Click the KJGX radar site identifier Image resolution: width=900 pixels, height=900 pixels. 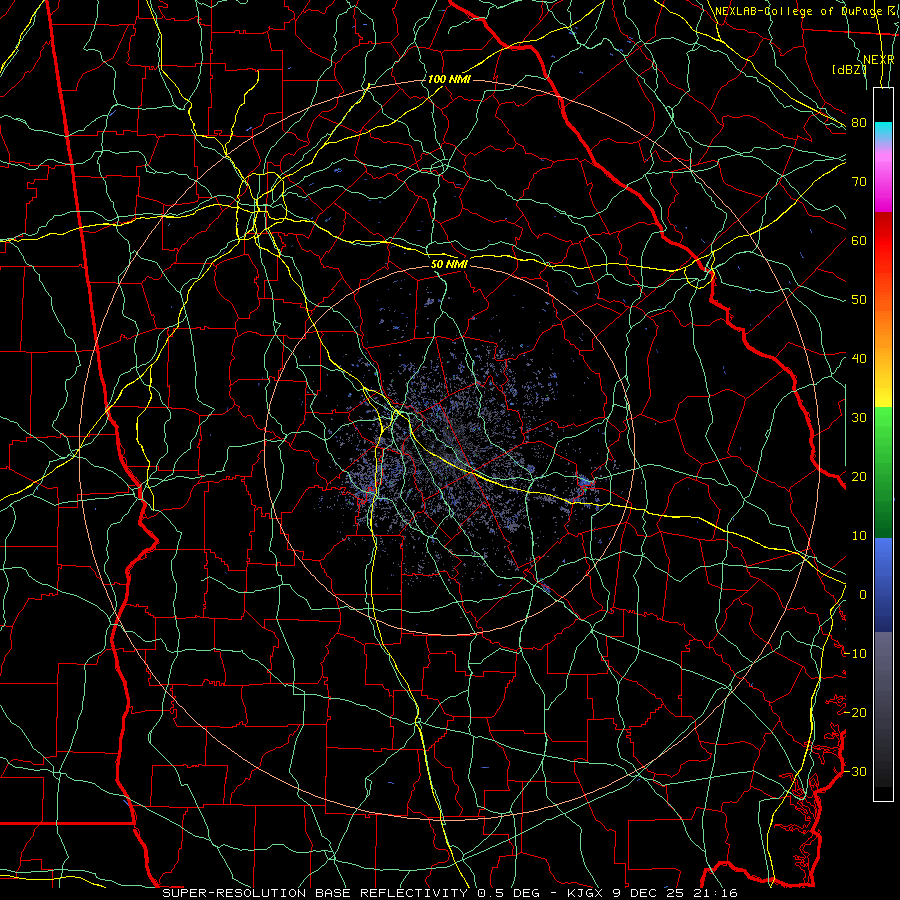pos(585,893)
